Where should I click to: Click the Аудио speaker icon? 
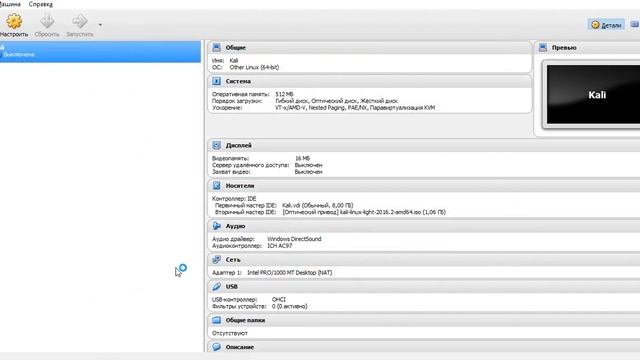[x=216, y=226]
